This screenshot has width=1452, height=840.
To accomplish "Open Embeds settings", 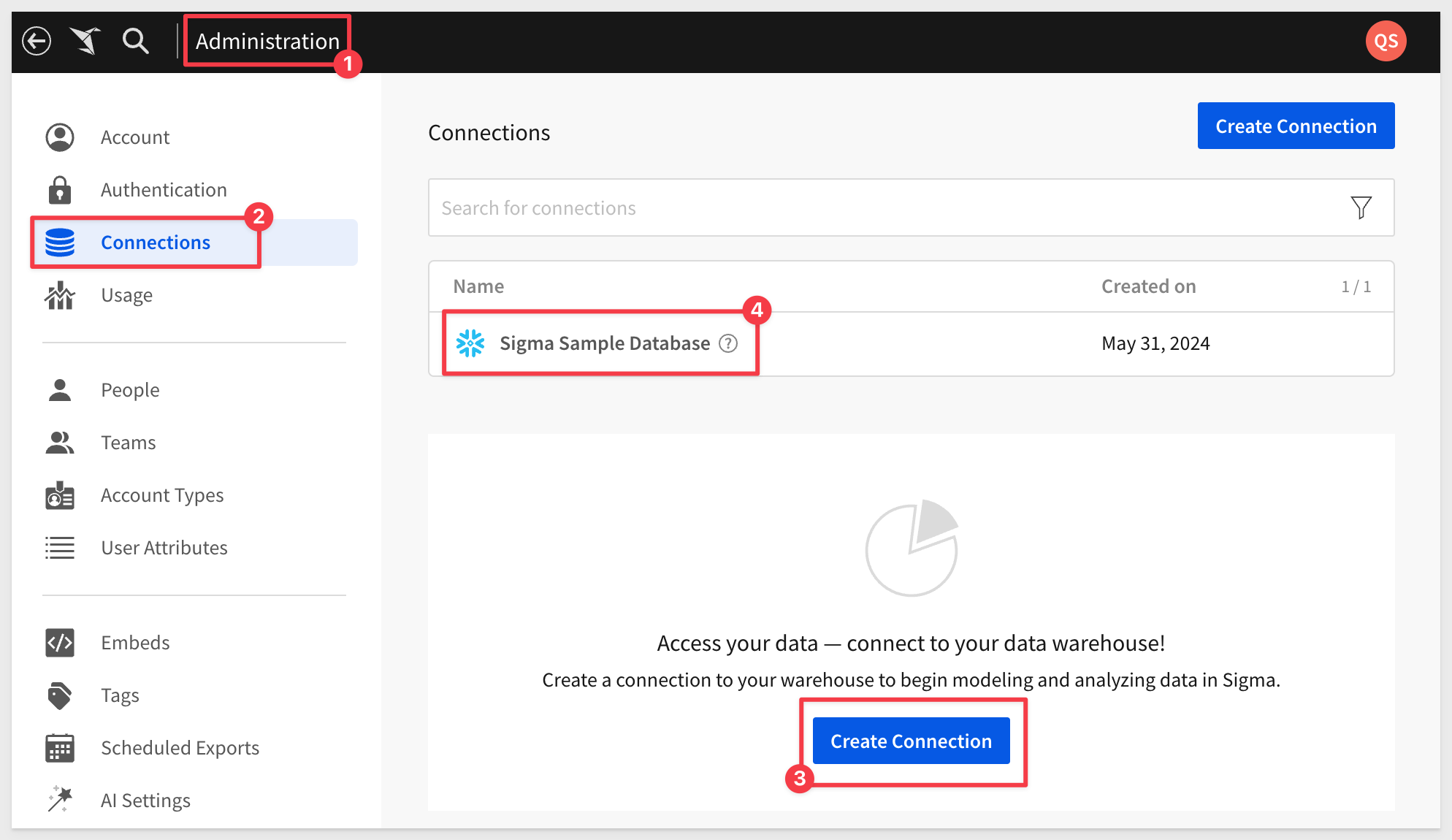I will tap(135, 643).
